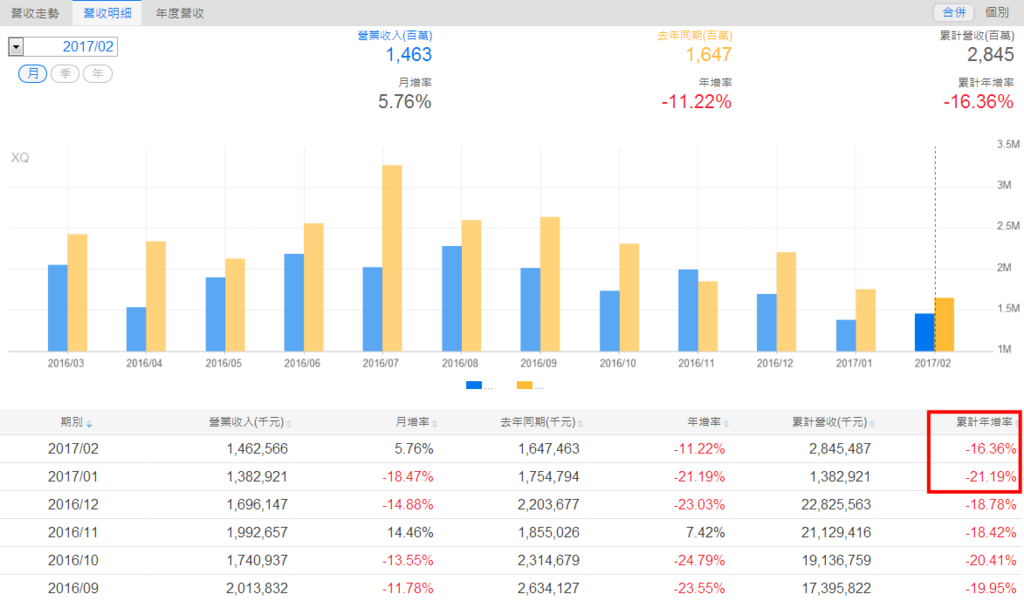Click the 1,463 revenue summary figure
The image size is (1024, 601).
click(x=409, y=55)
